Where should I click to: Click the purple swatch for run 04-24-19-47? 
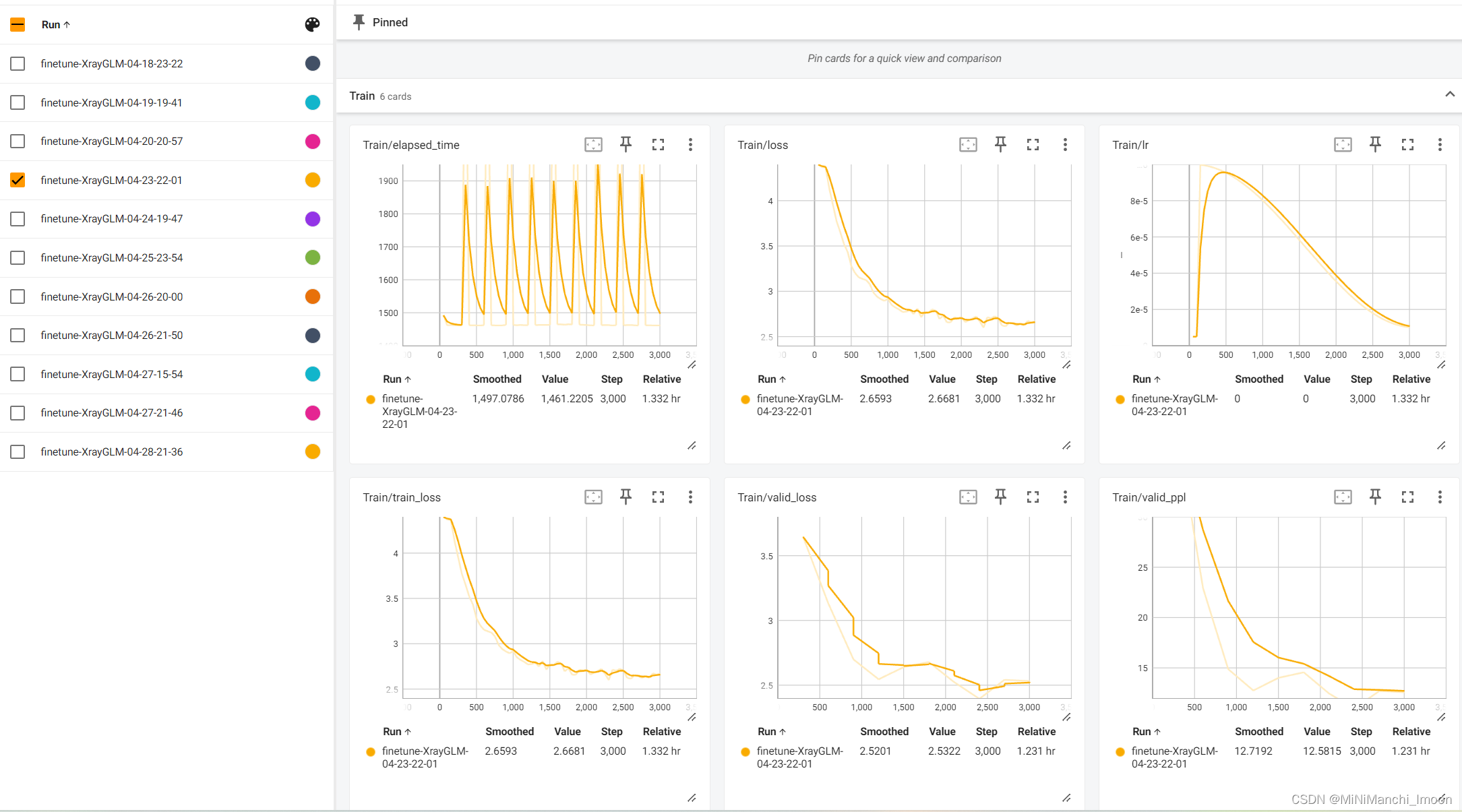click(x=312, y=219)
